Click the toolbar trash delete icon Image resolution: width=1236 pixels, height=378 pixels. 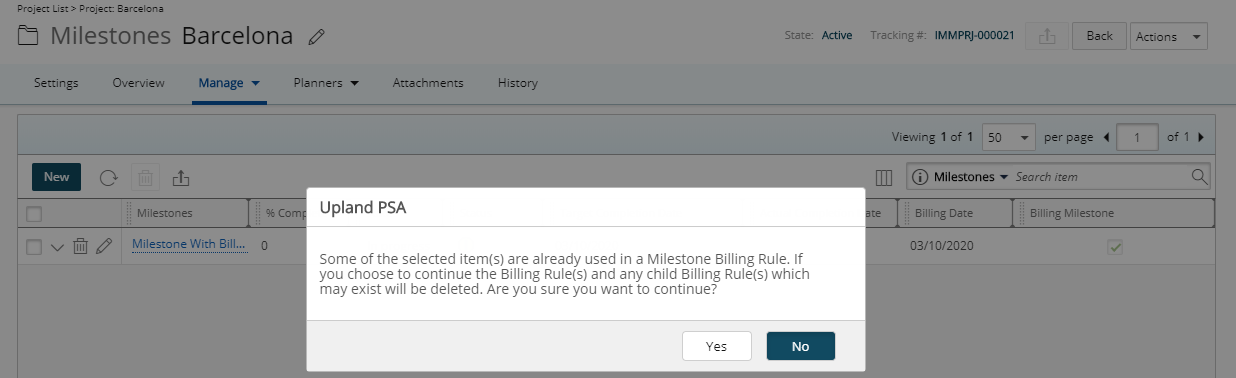(145, 178)
